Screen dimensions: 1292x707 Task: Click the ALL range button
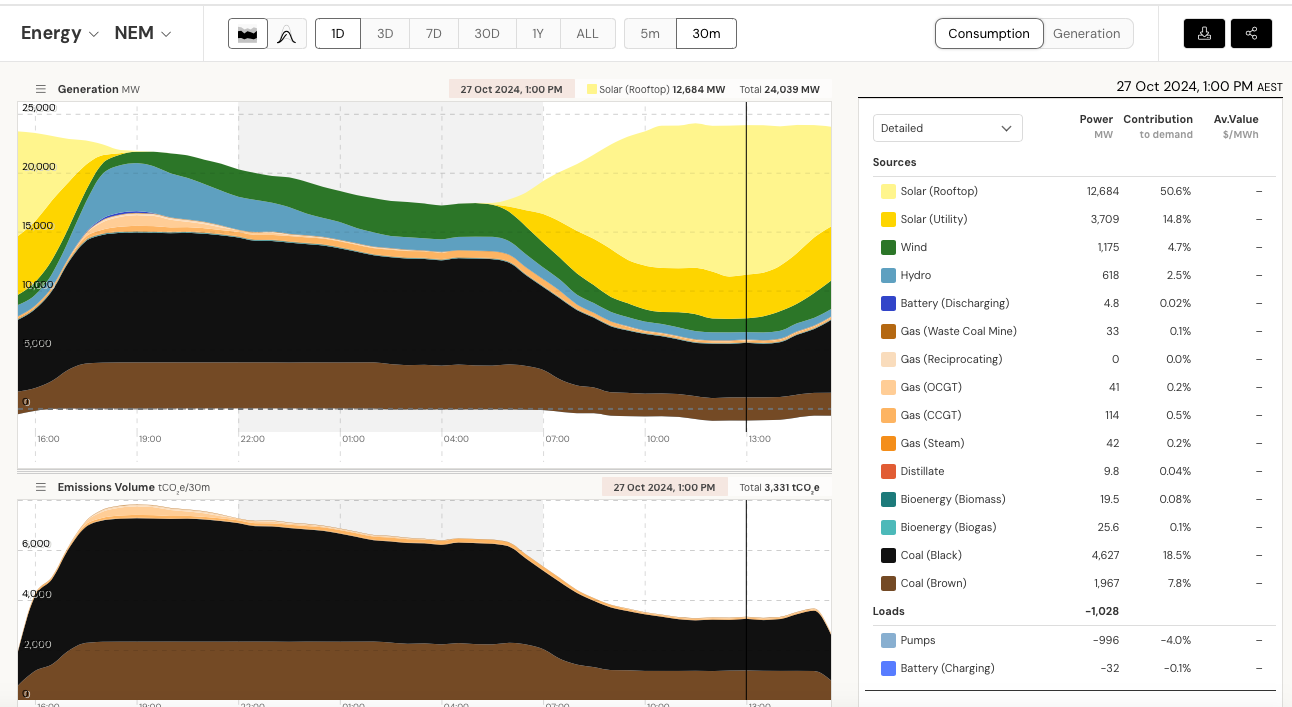[587, 33]
